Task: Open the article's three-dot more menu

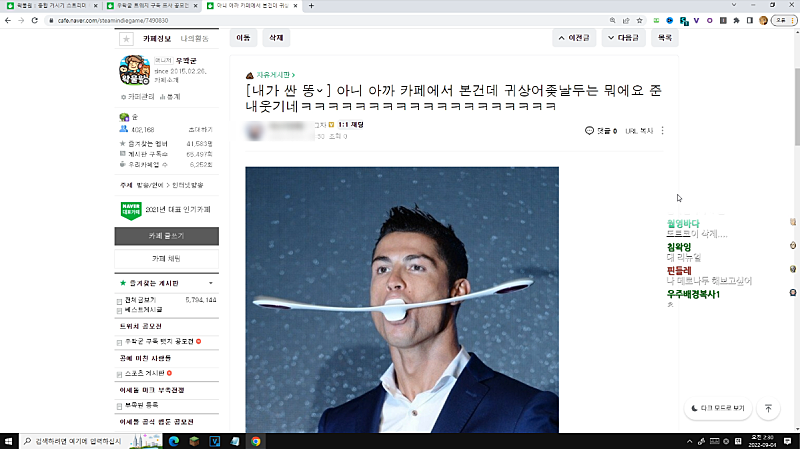Action: (x=662, y=131)
